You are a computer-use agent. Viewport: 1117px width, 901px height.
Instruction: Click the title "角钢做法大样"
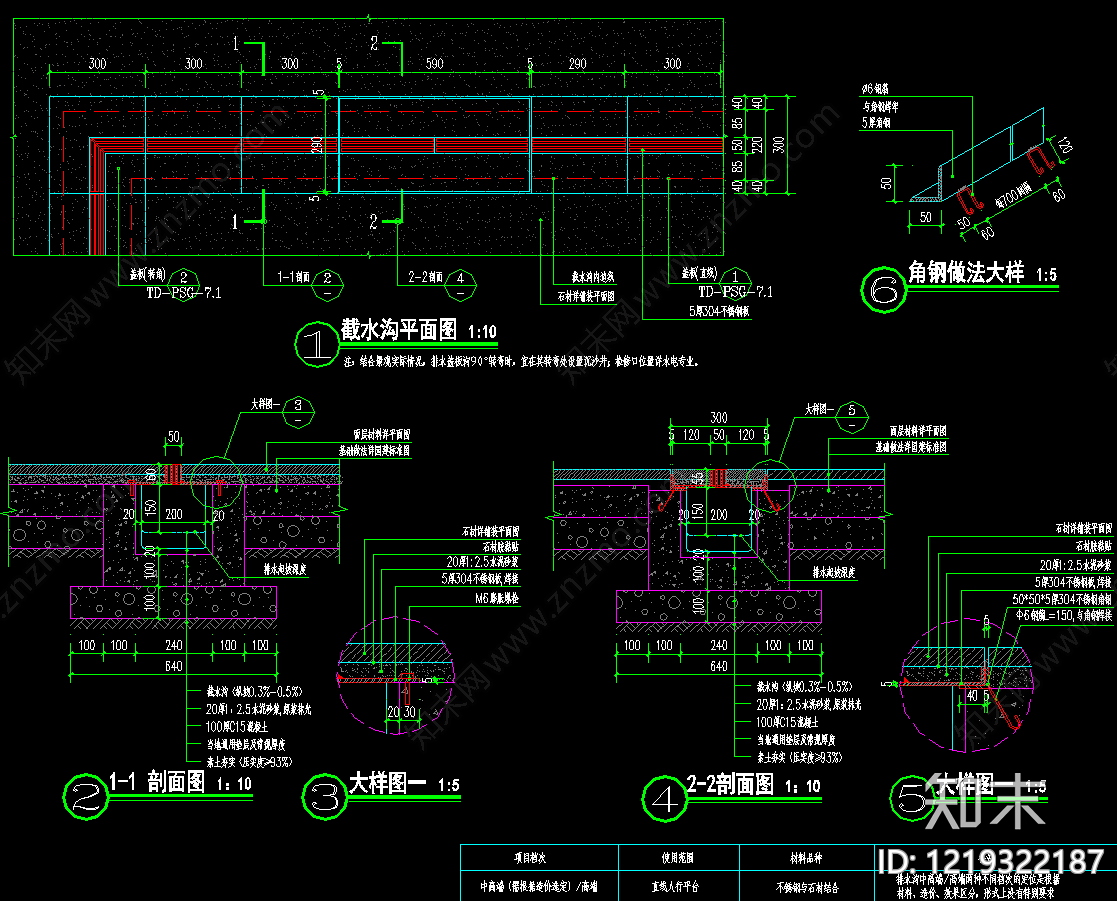[965, 272]
